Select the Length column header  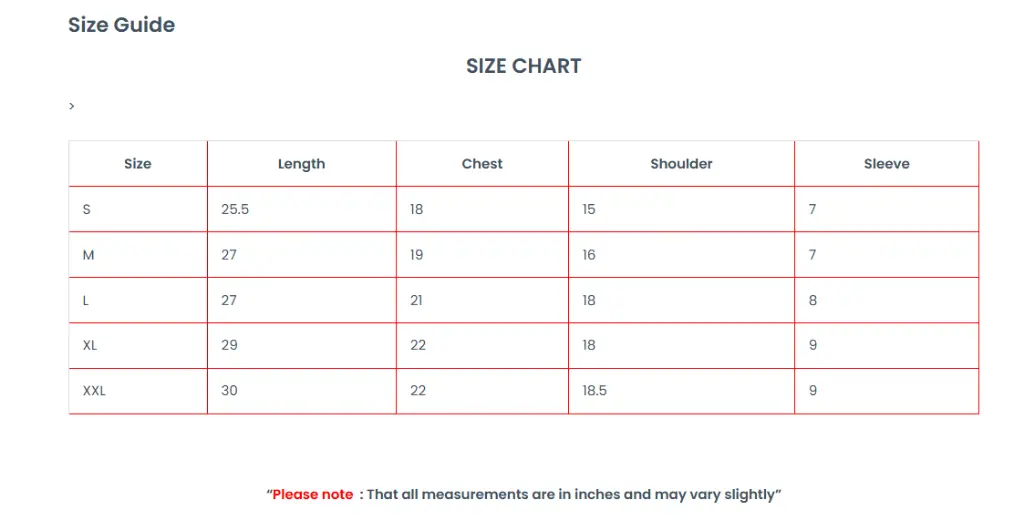pyautogui.click(x=301, y=164)
